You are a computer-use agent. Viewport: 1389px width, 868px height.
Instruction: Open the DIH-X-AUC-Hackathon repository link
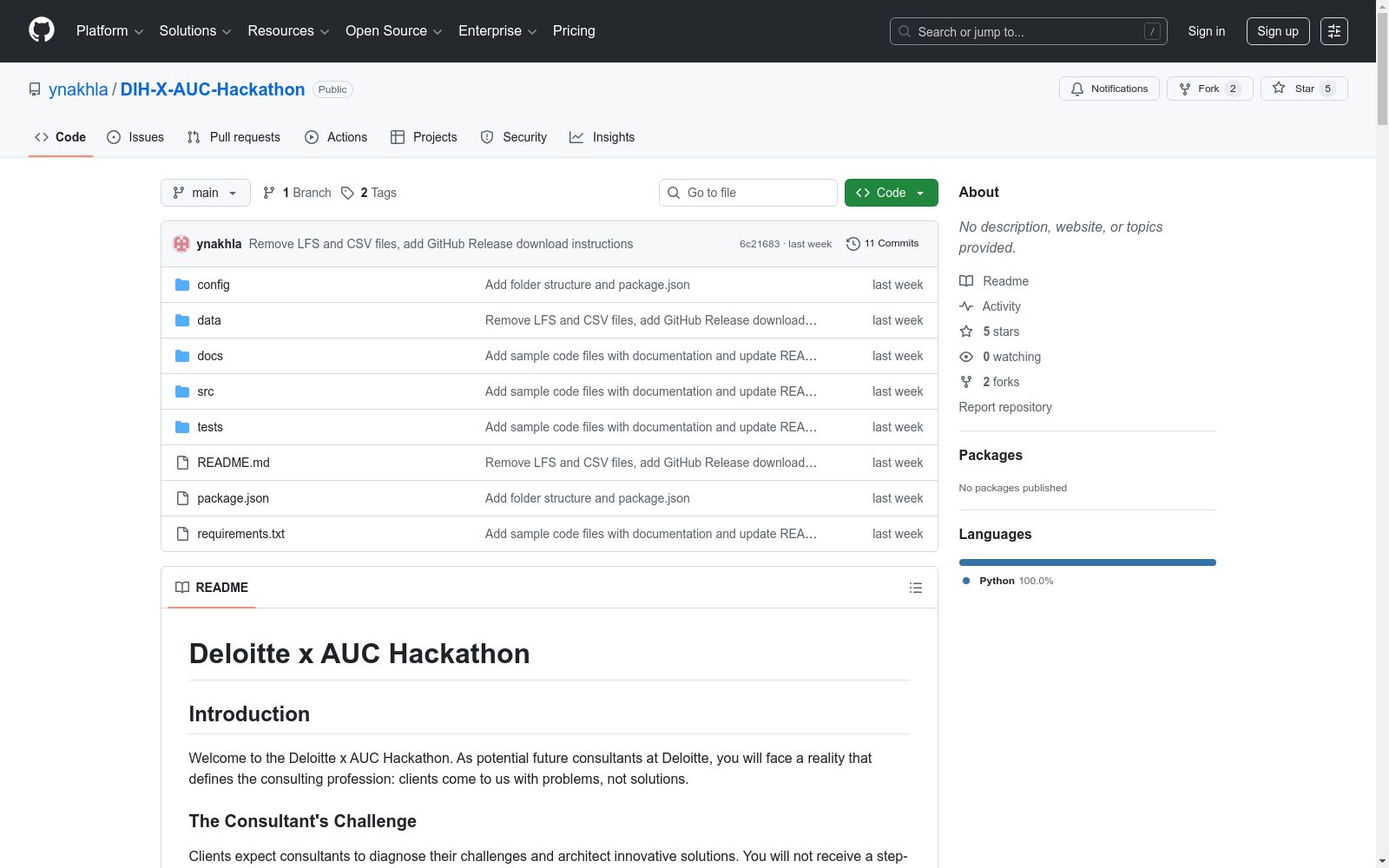(213, 89)
